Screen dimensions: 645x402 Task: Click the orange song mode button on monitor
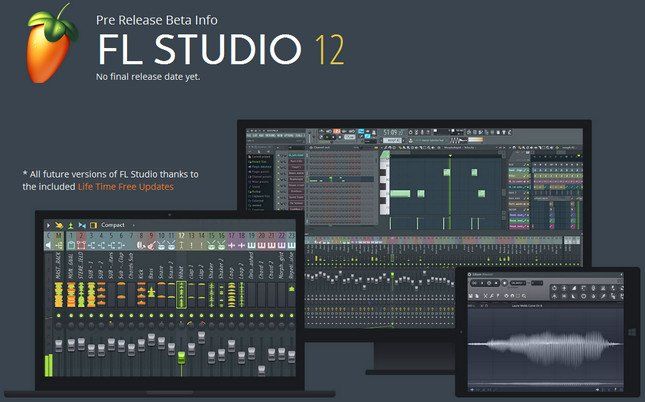tap(337, 131)
